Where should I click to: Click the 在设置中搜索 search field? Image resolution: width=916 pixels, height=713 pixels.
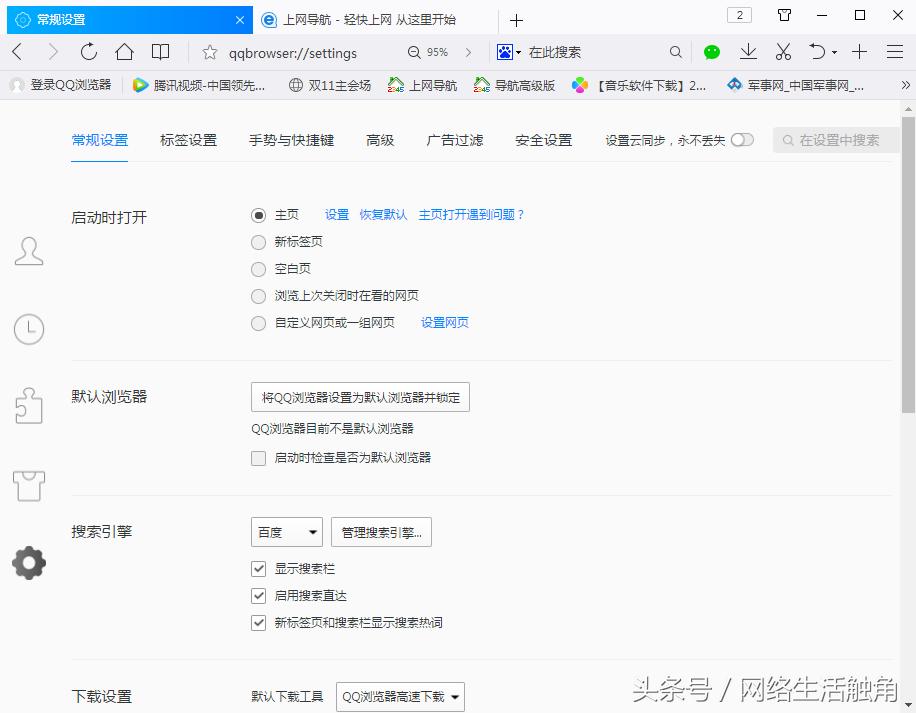coord(838,141)
